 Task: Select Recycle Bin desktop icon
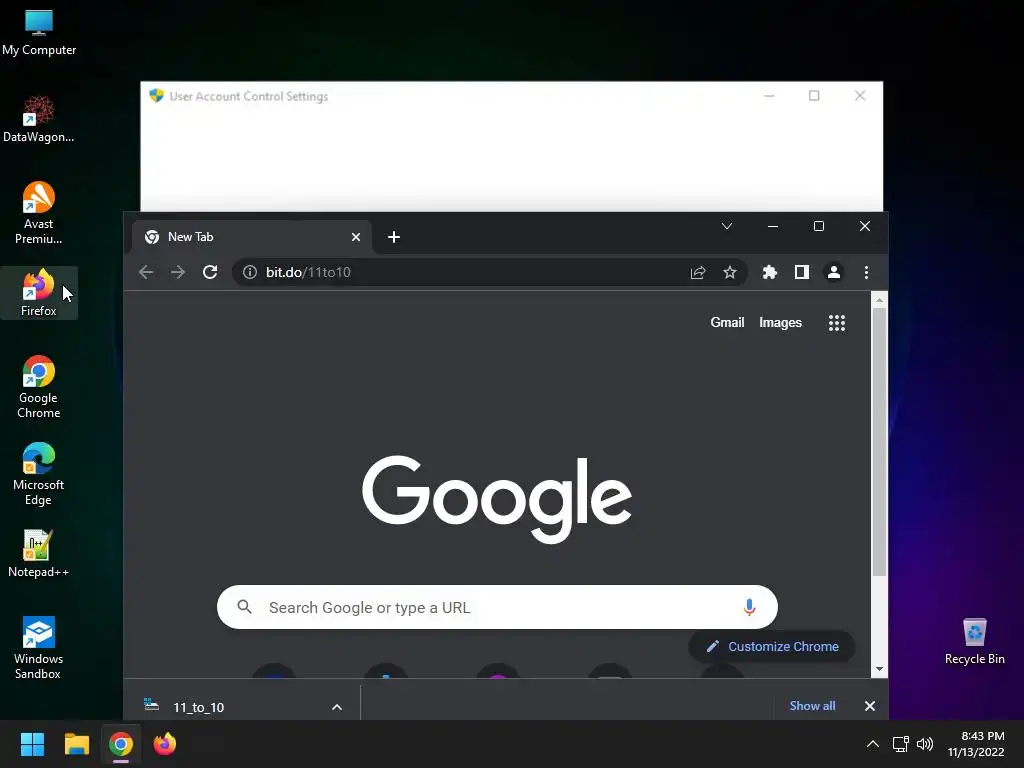[x=974, y=641]
